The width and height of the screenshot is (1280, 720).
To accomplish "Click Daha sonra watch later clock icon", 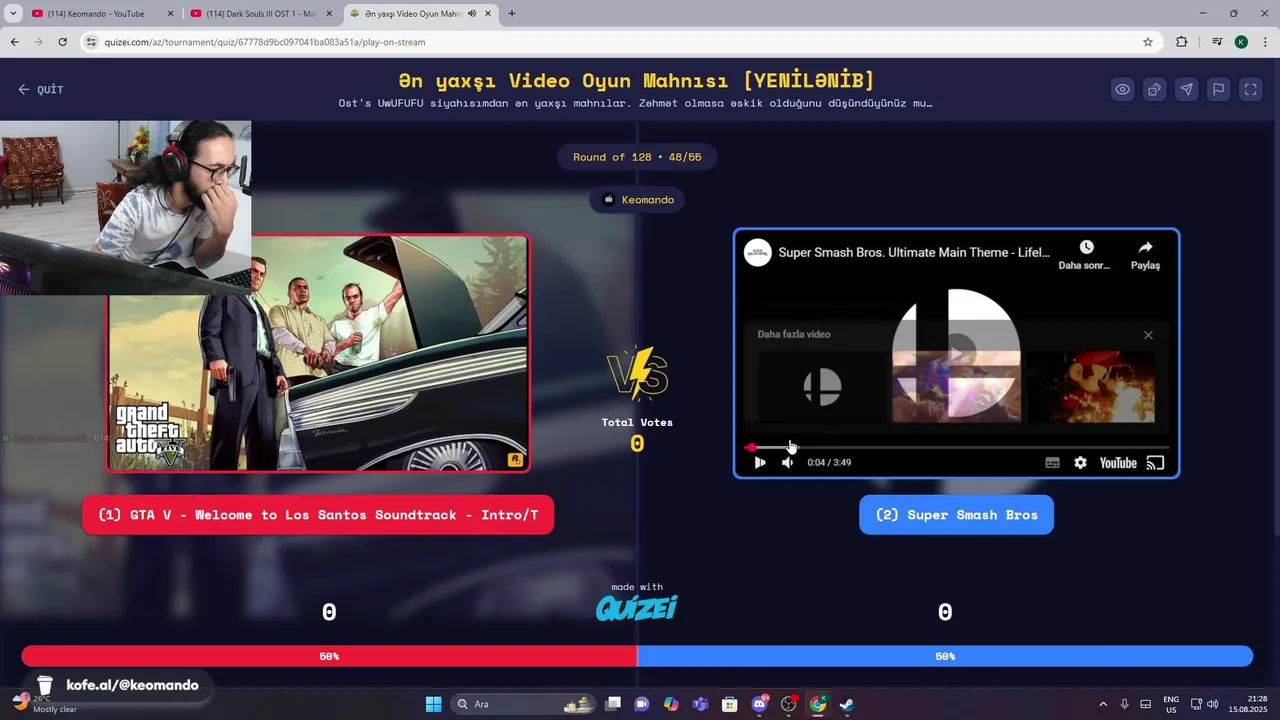I will (1086, 247).
